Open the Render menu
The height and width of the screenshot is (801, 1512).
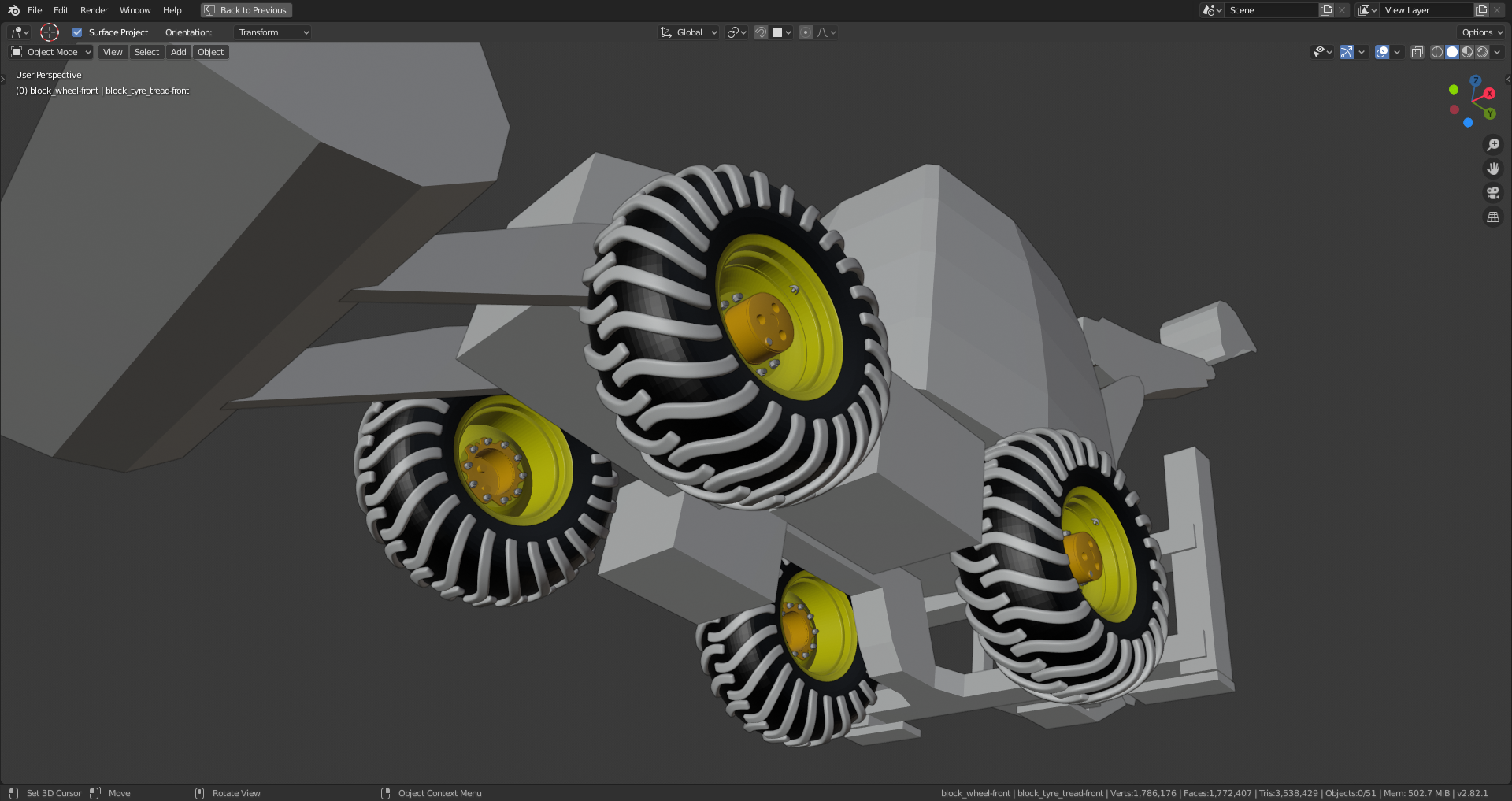pos(94,10)
